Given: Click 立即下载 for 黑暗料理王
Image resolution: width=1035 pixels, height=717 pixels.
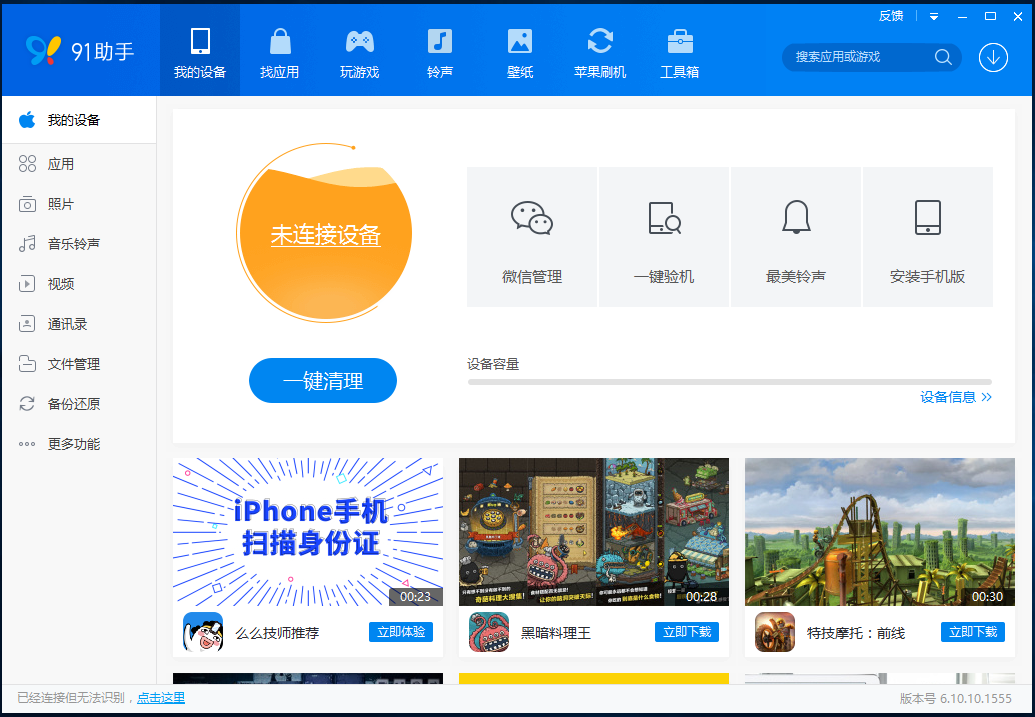Looking at the screenshot, I should (687, 632).
